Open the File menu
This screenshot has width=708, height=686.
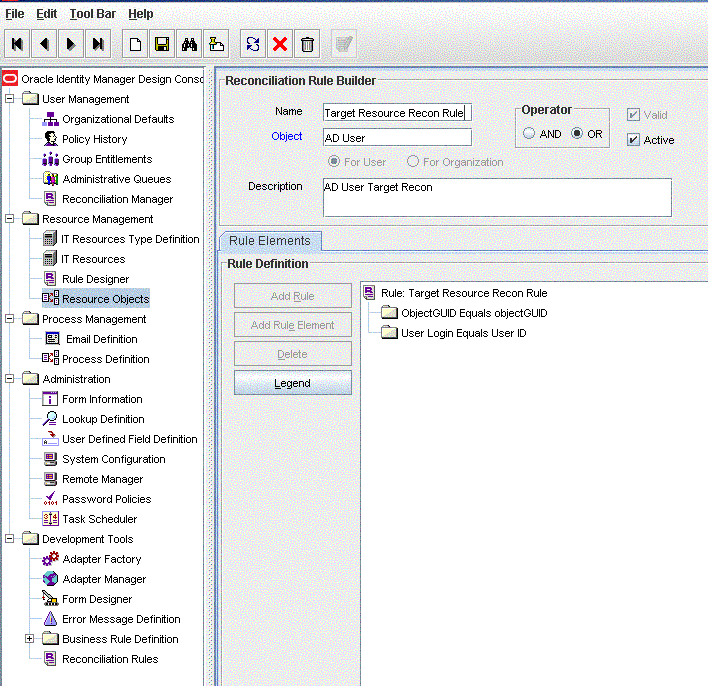click(x=14, y=14)
